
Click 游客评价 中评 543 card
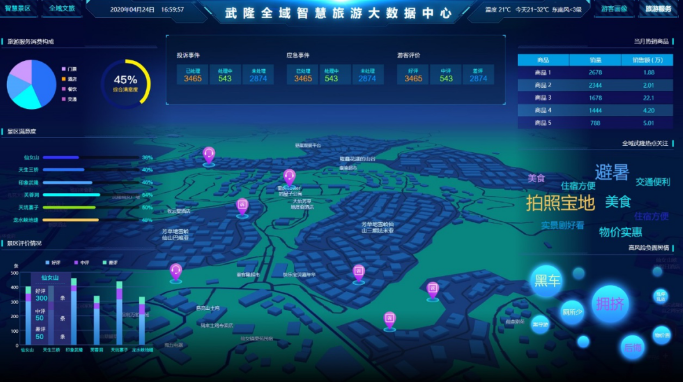click(x=446, y=74)
